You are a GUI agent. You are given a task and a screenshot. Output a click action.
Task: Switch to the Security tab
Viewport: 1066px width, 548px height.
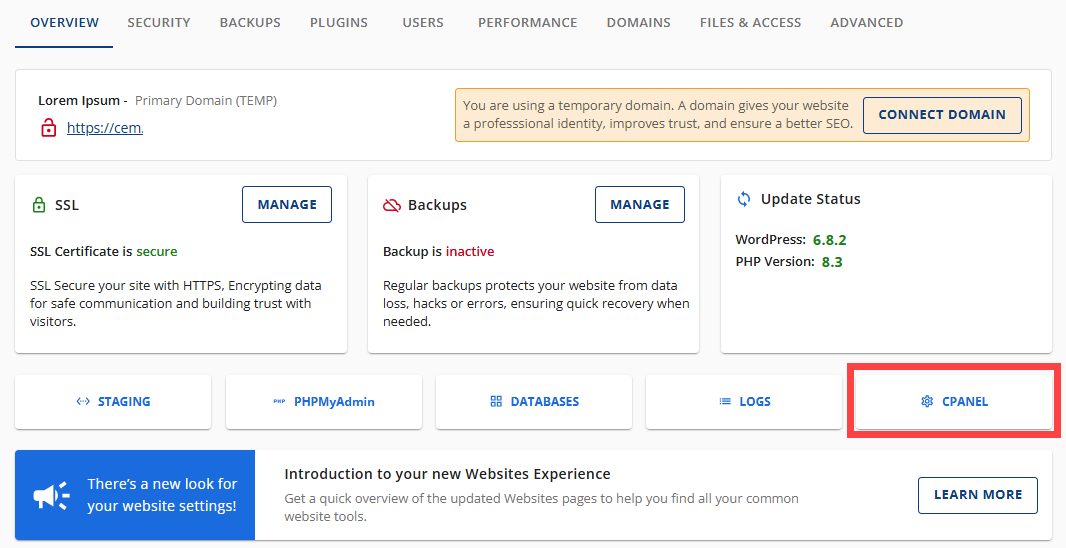pyautogui.click(x=158, y=23)
